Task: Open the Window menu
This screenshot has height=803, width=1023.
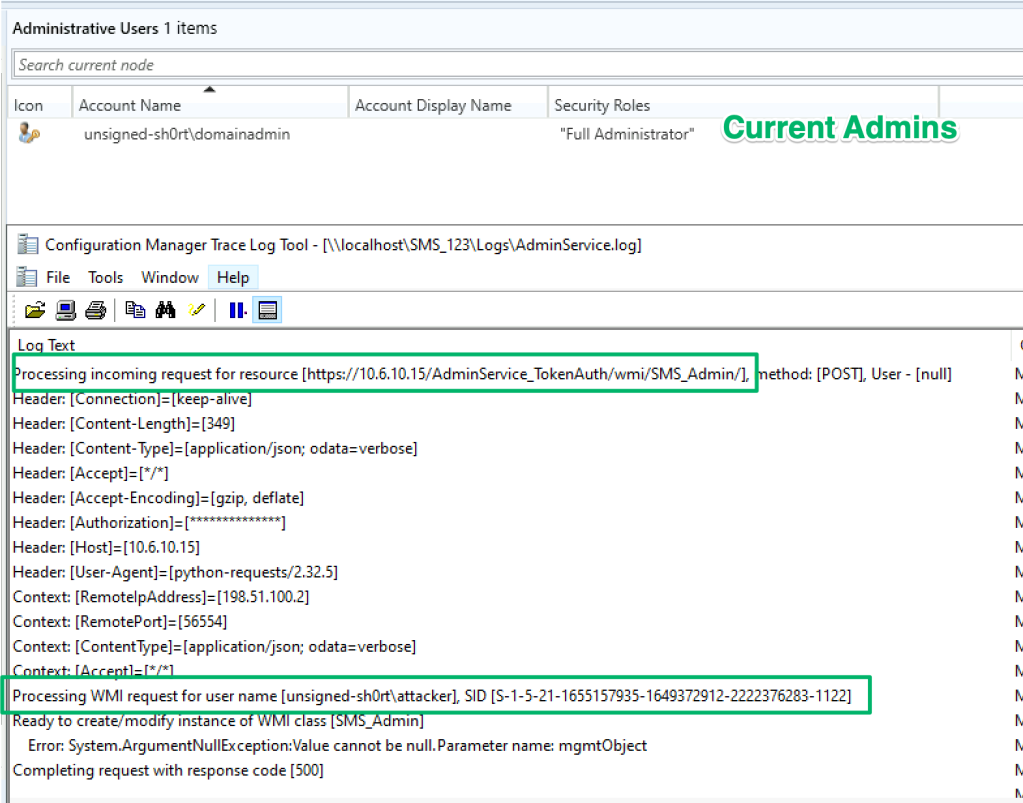Action: tap(169, 277)
